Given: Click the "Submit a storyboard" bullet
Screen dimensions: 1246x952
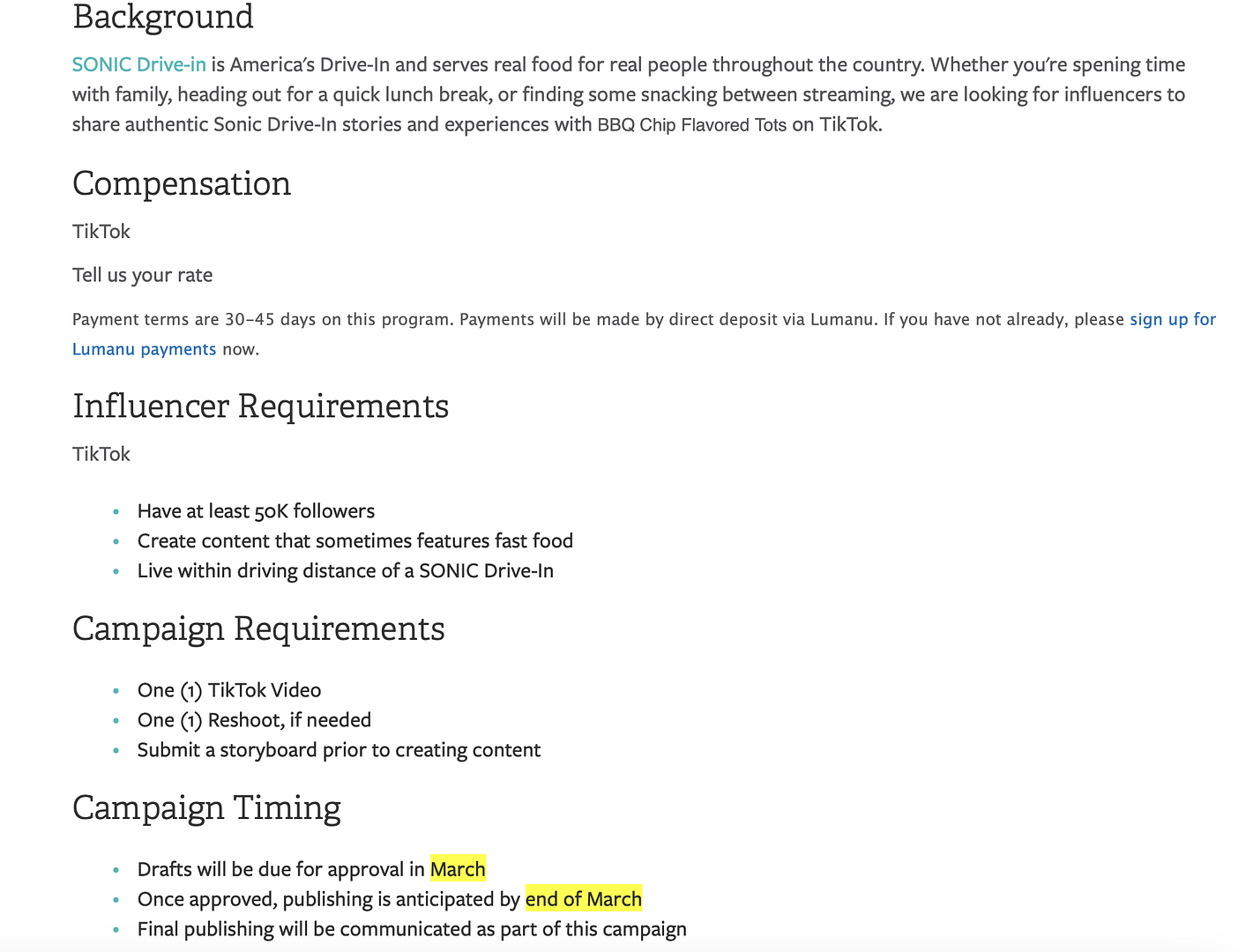Looking at the screenshot, I should point(339,750).
